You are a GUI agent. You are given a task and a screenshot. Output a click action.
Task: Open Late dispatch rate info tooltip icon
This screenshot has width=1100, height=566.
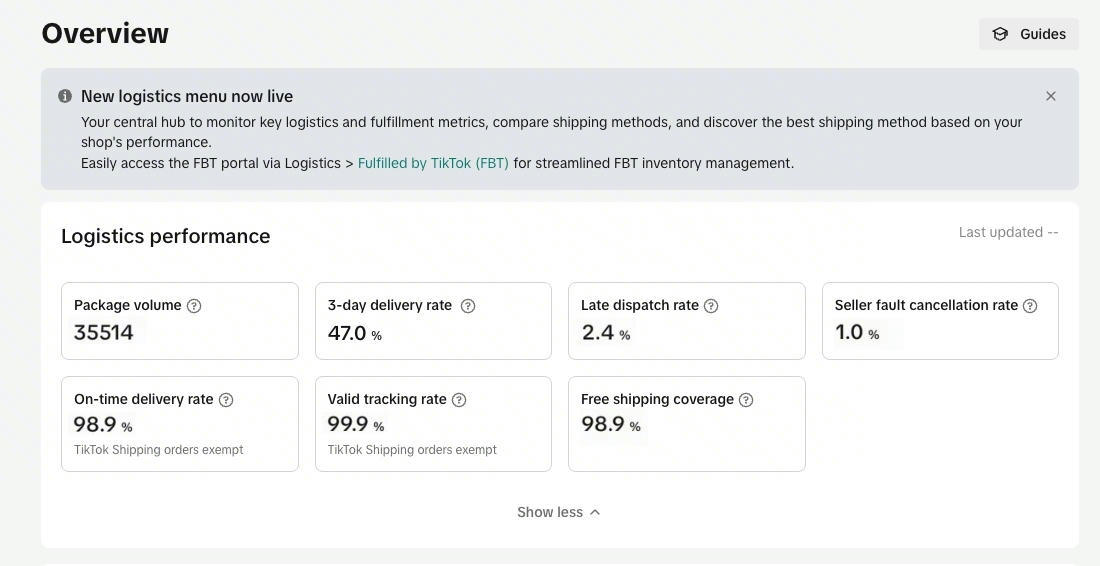[711, 306]
